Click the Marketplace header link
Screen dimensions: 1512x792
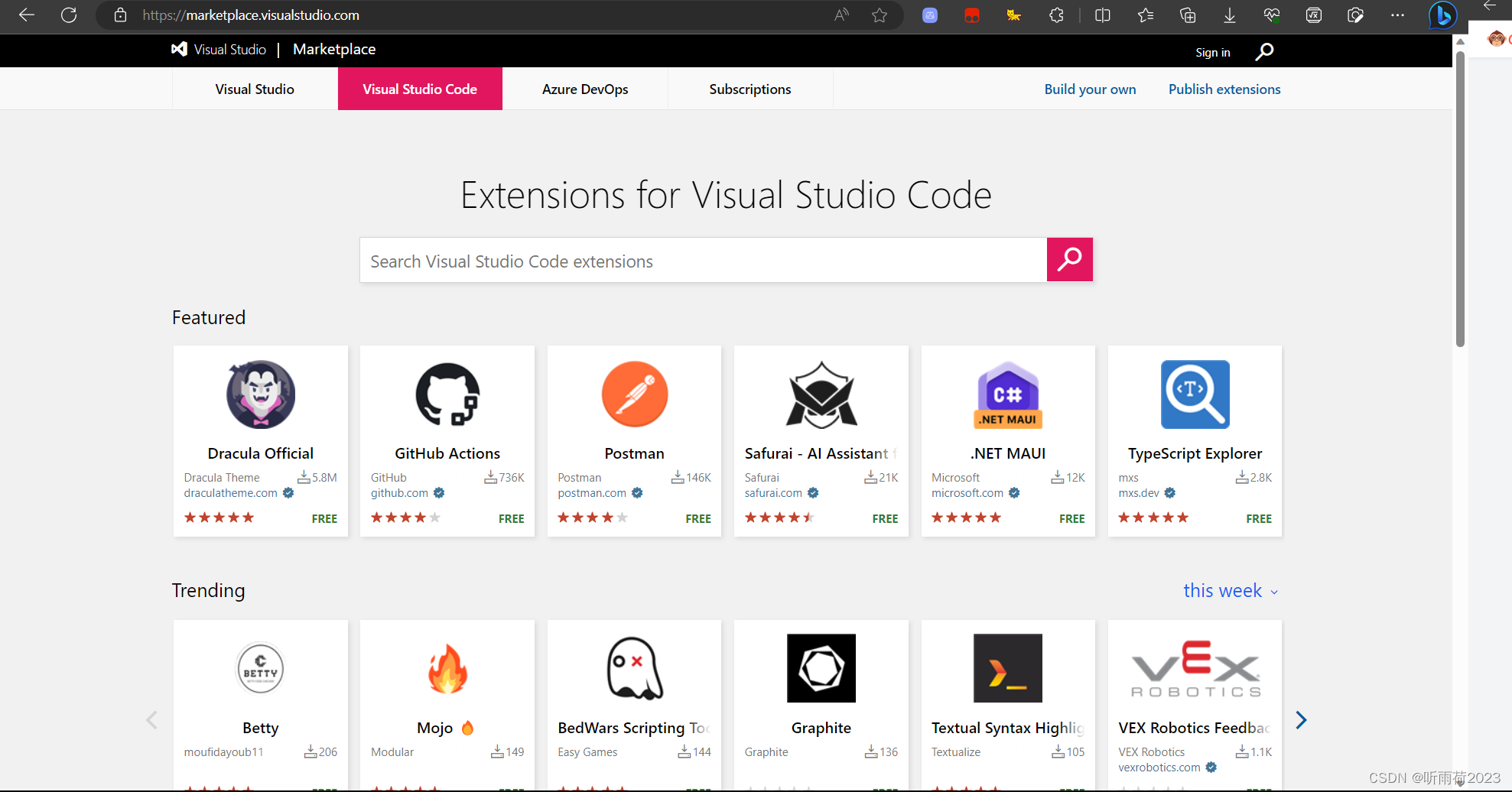point(334,50)
